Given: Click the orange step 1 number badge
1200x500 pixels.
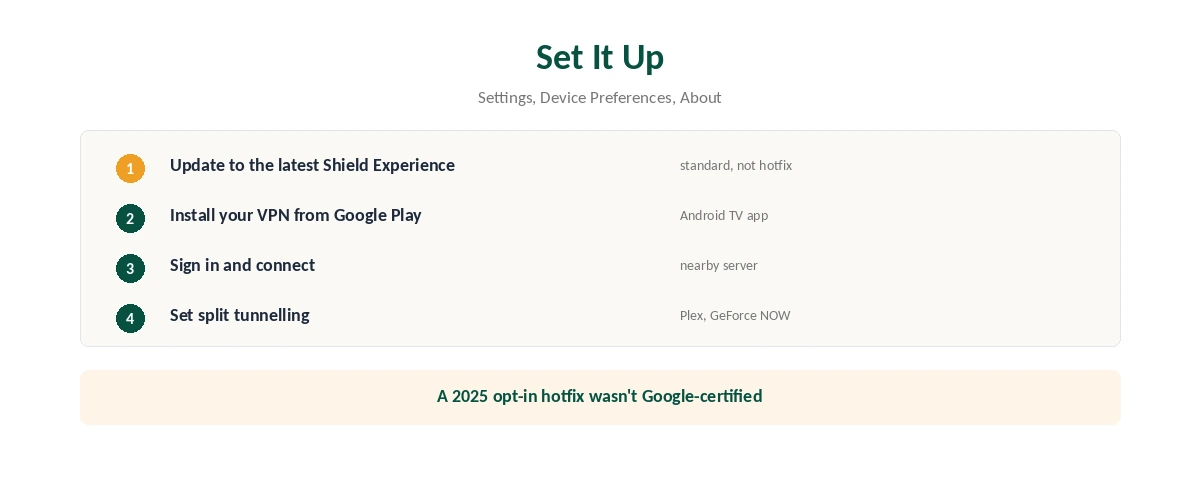Looking at the screenshot, I should click(x=130, y=168).
